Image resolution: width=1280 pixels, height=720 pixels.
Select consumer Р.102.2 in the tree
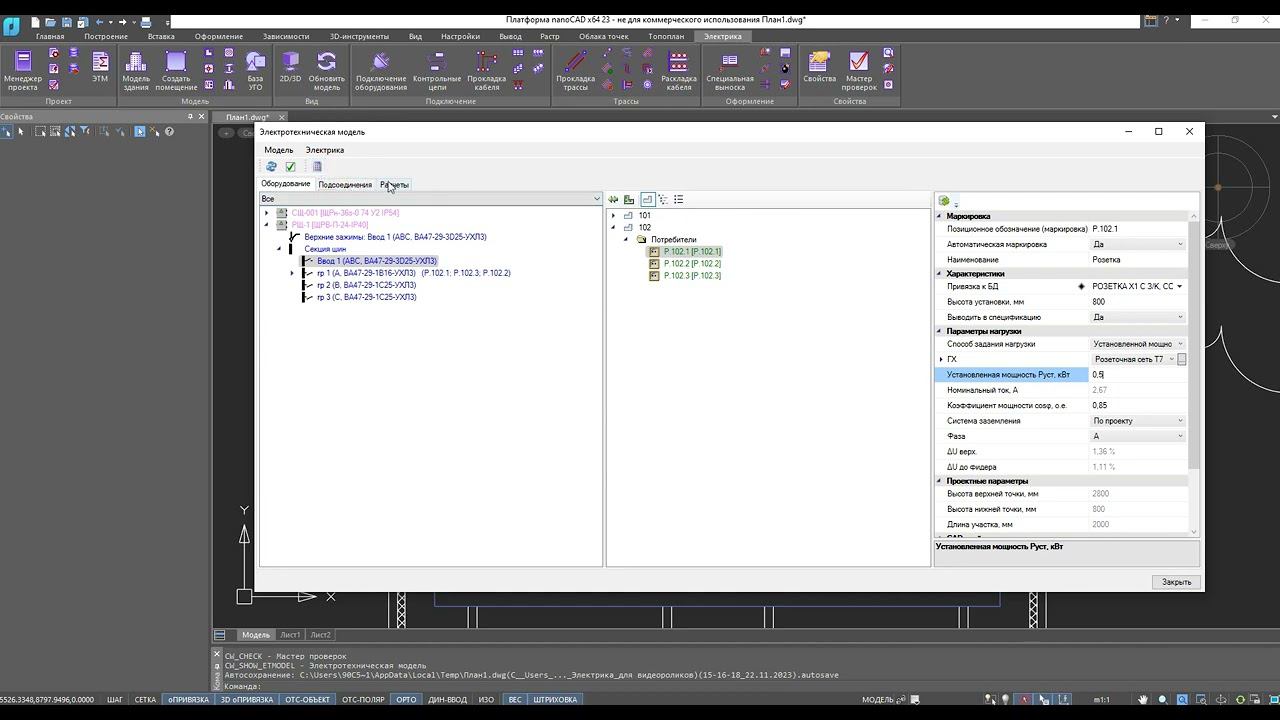click(x=691, y=264)
